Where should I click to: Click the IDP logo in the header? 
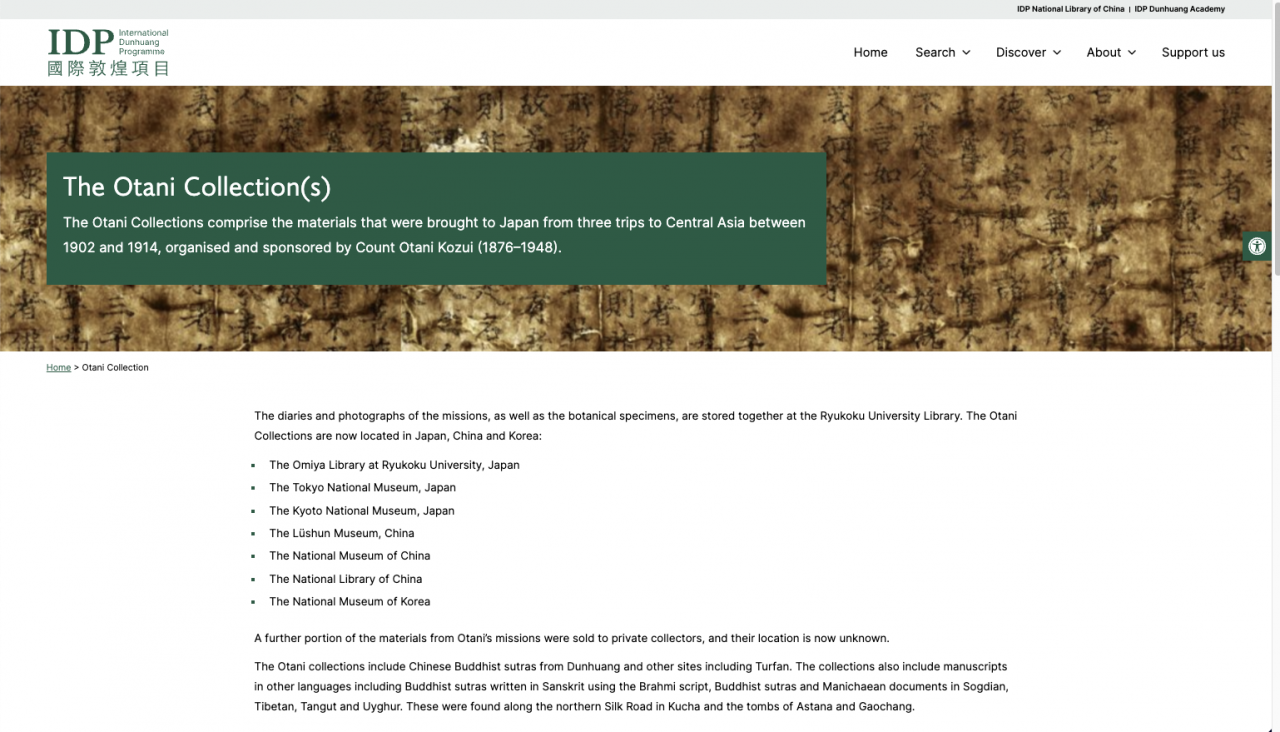(80, 43)
